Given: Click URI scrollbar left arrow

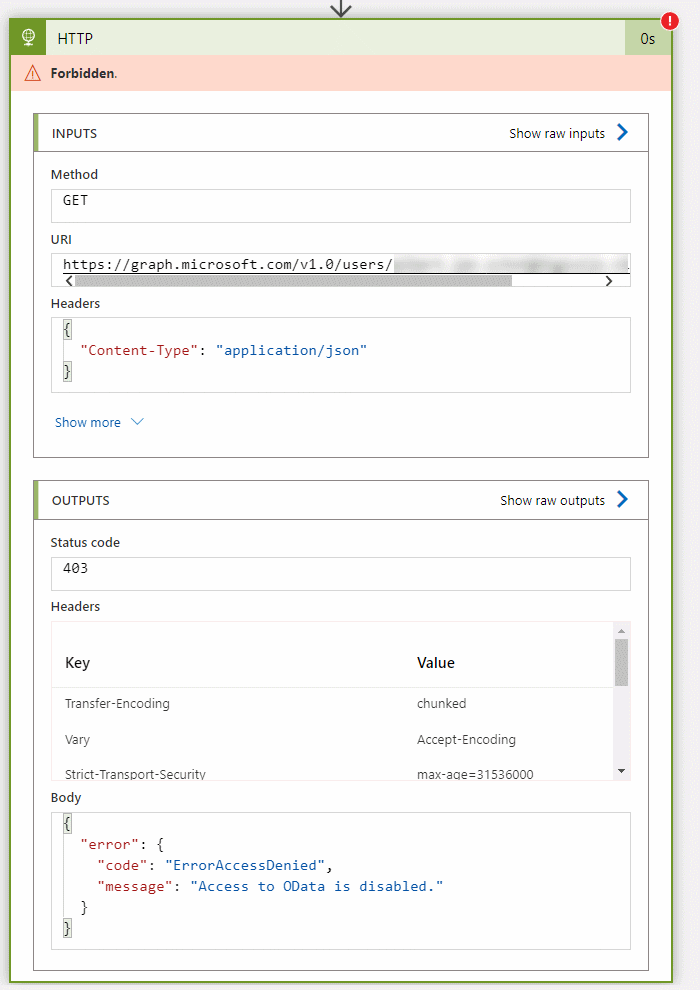Looking at the screenshot, I should pos(69,281).
